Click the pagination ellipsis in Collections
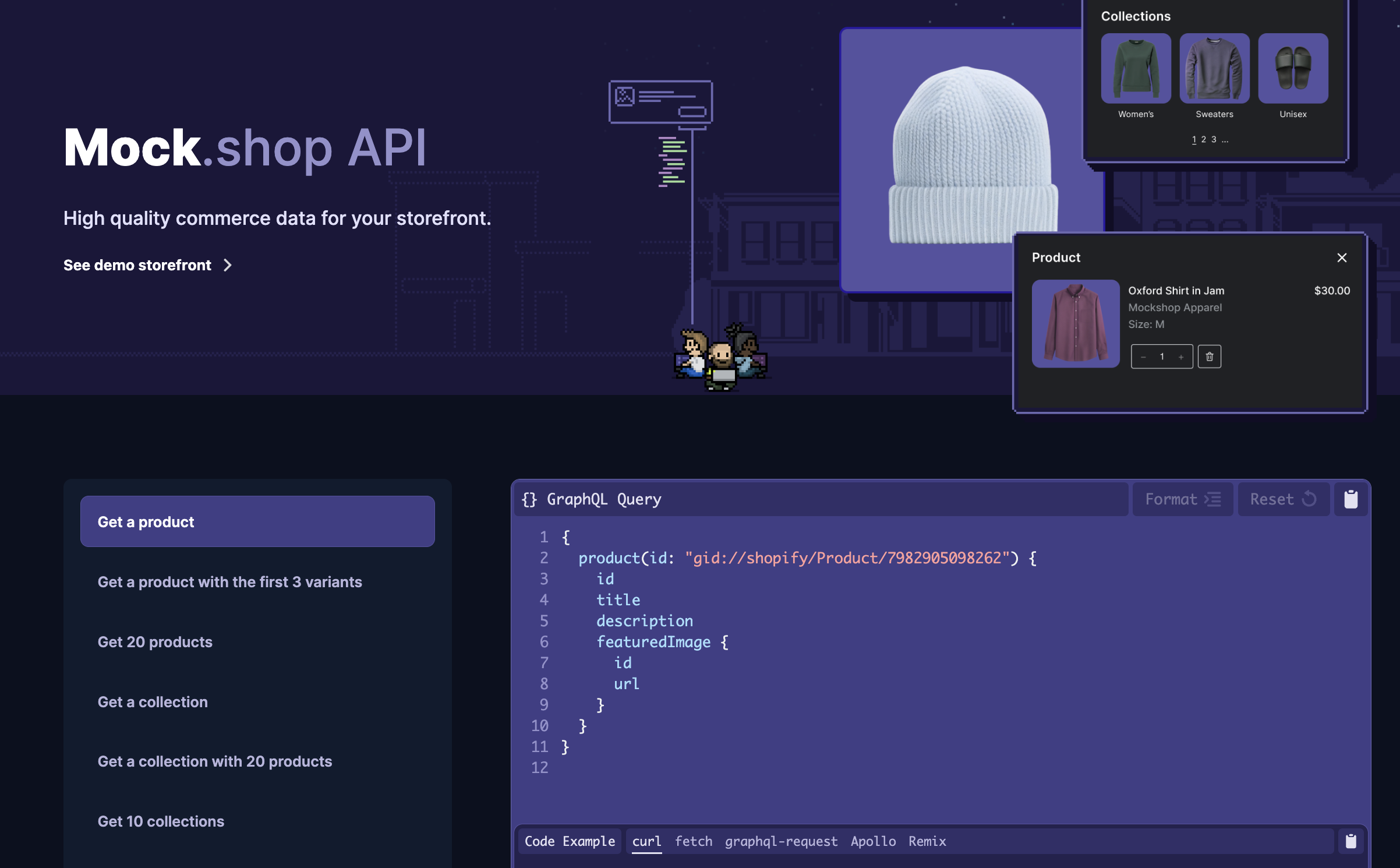 coord(1225,140)
